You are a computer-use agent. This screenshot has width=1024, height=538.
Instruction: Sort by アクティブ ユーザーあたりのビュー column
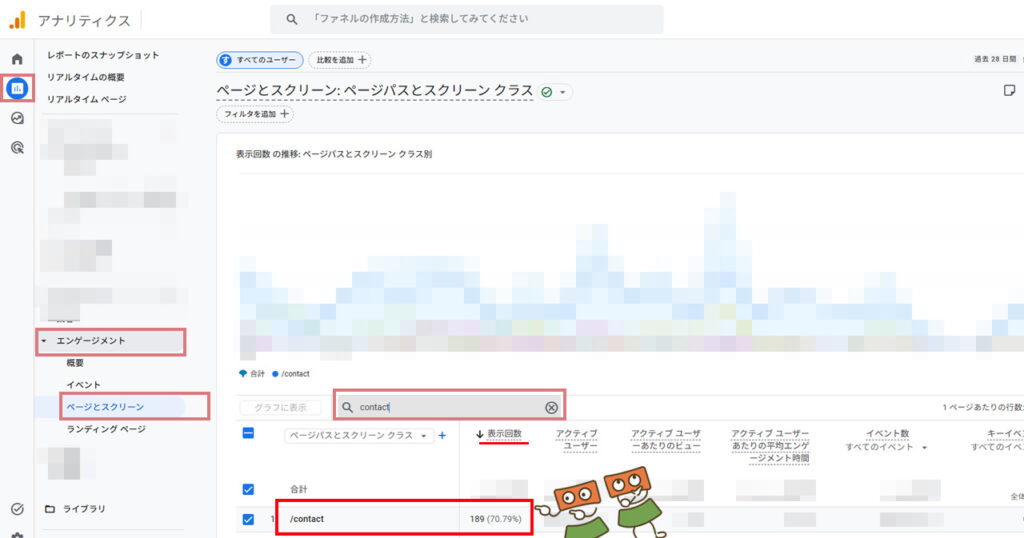(666, 439)
